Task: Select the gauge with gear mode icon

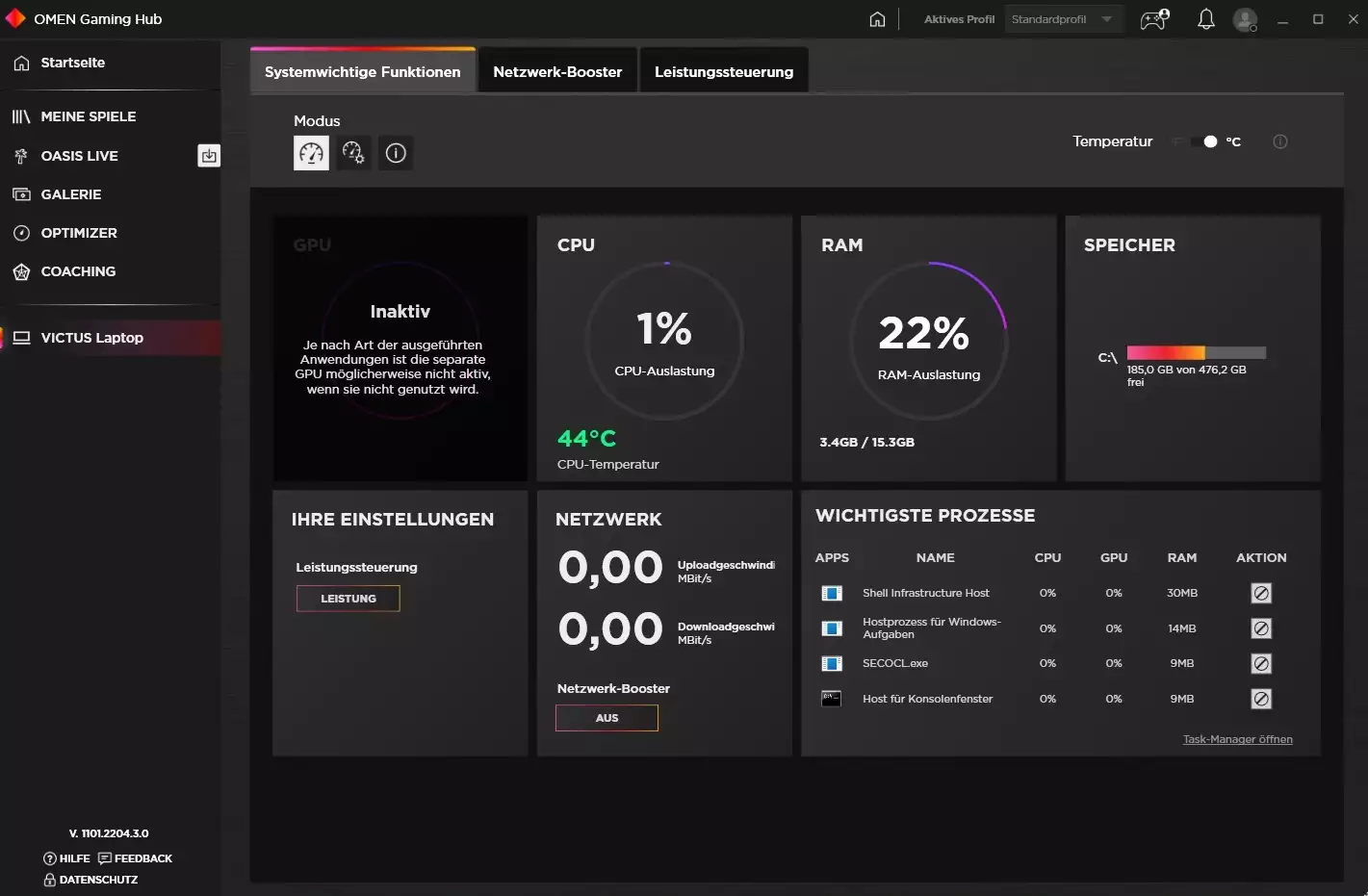Action: coord(353,153)
